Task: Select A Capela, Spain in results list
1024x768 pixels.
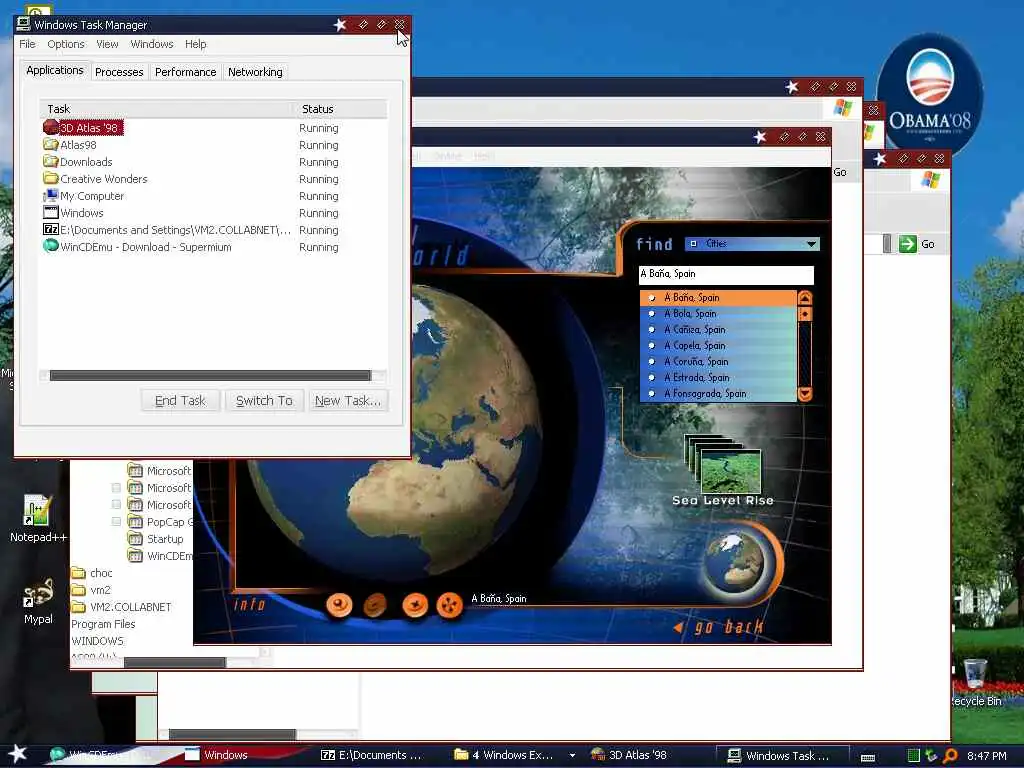Action: [x=718, y=345]
